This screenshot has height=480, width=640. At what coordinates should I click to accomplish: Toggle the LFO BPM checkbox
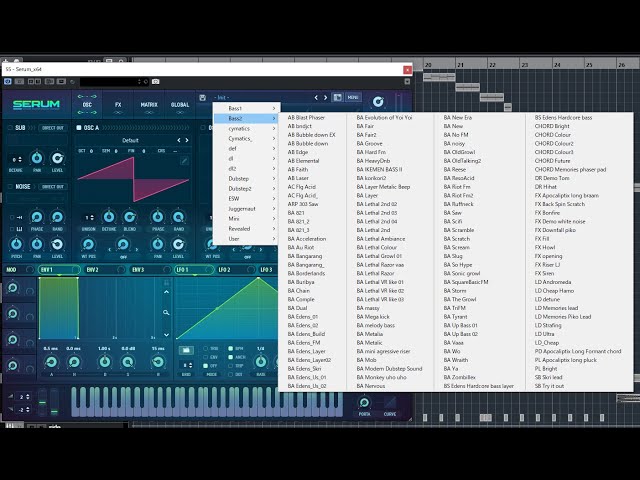pos(231,349)
